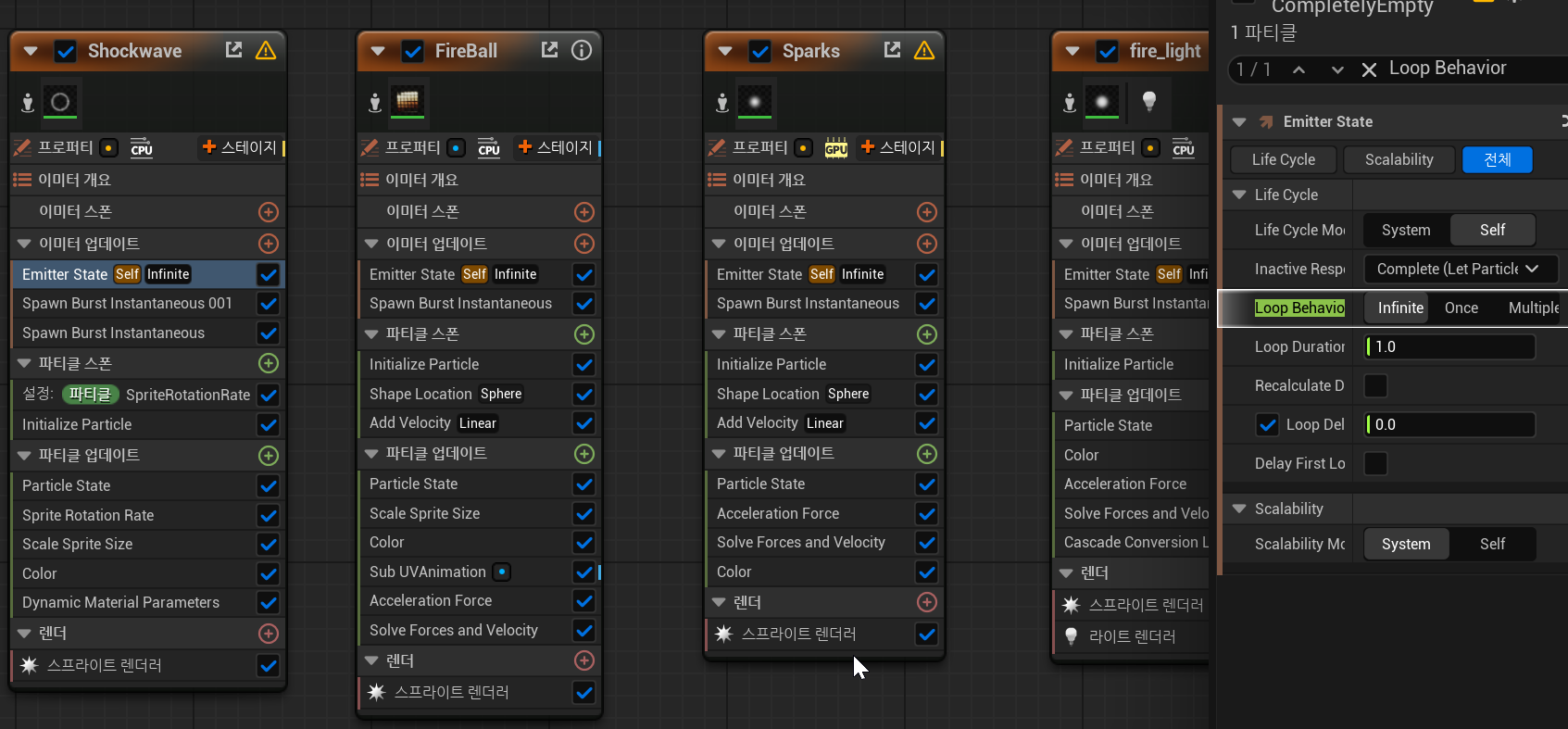Collapse Shockwave 파티클 업데이트 section
Screen dimensions: 1568x729
pos(25,456)
